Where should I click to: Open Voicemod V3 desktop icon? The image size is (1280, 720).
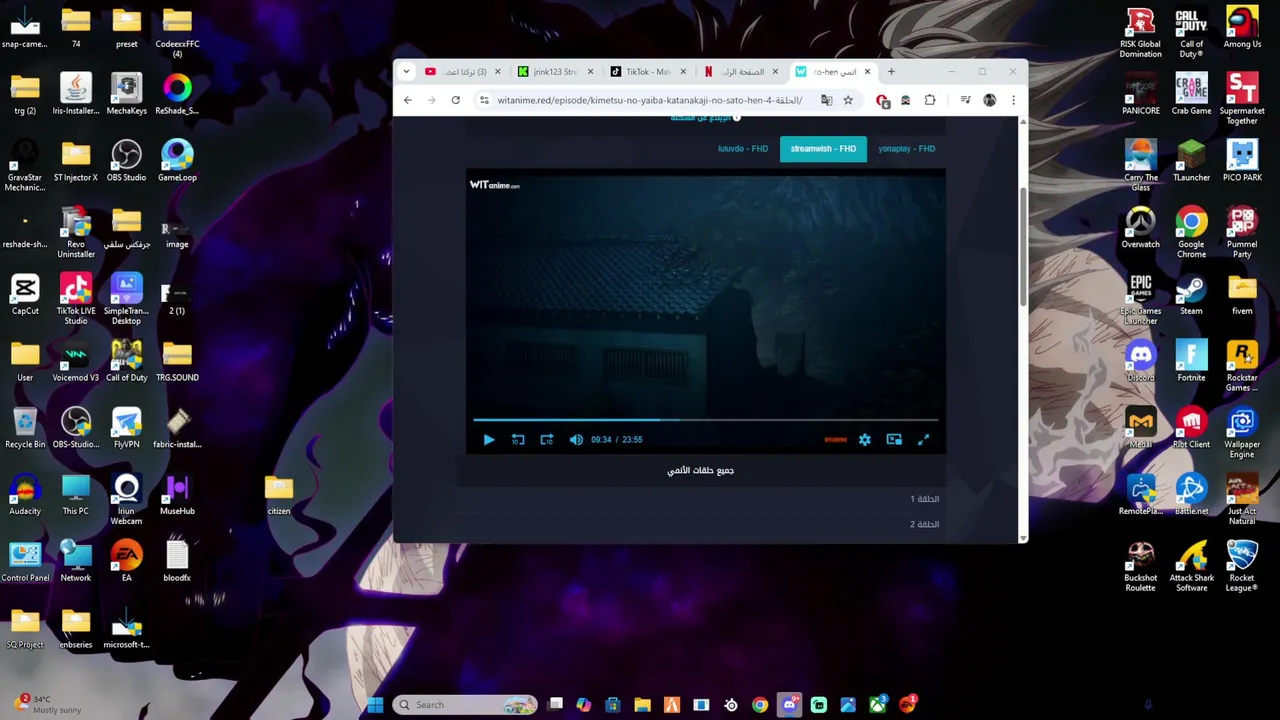tap(76, 361)
